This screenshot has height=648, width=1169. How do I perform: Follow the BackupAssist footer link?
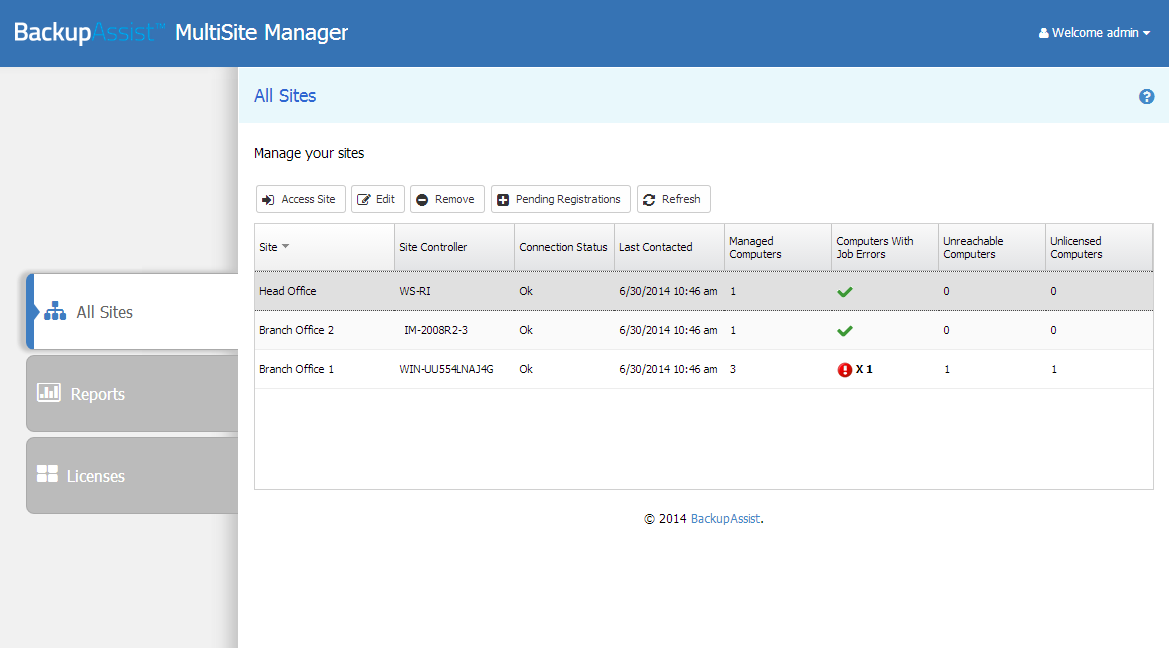tap(725, 519)
